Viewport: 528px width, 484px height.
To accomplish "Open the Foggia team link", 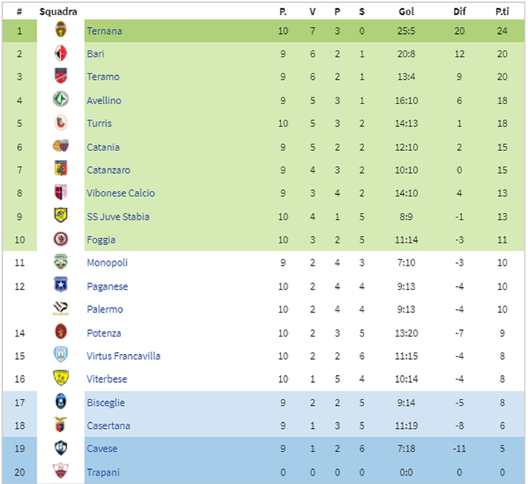I will click(x=101, y=240).
